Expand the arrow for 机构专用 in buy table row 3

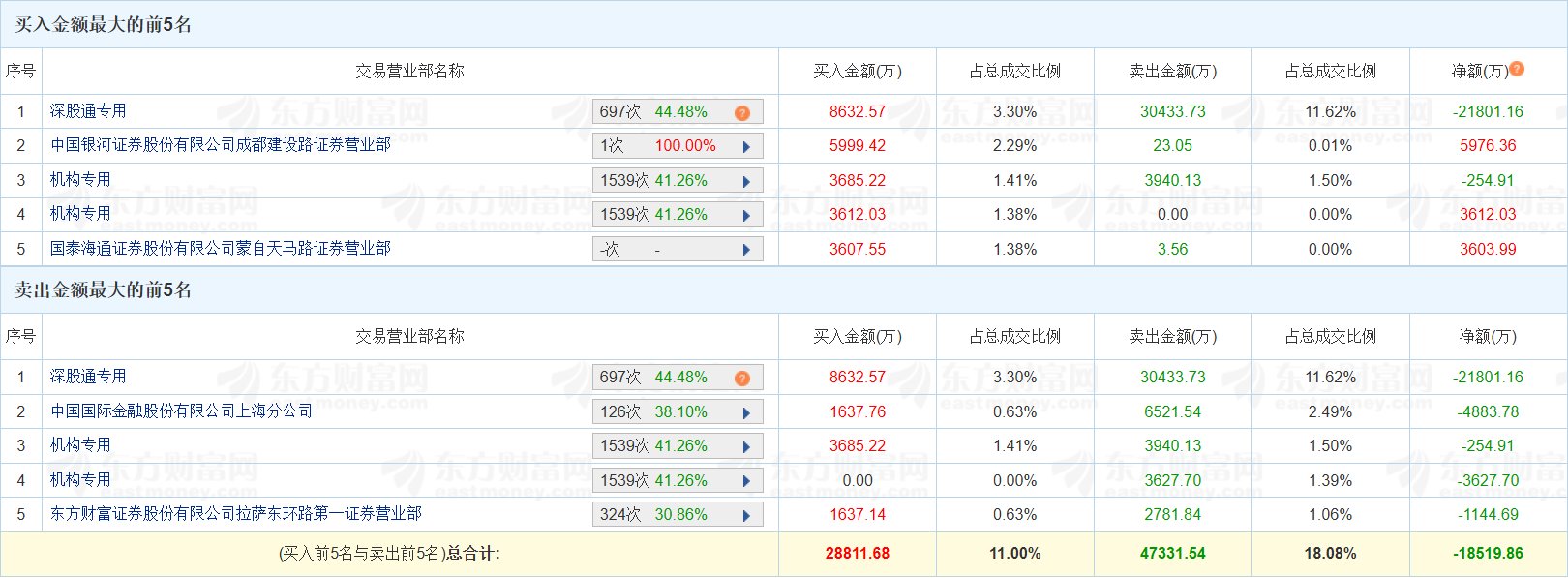(x=746, y=182)
